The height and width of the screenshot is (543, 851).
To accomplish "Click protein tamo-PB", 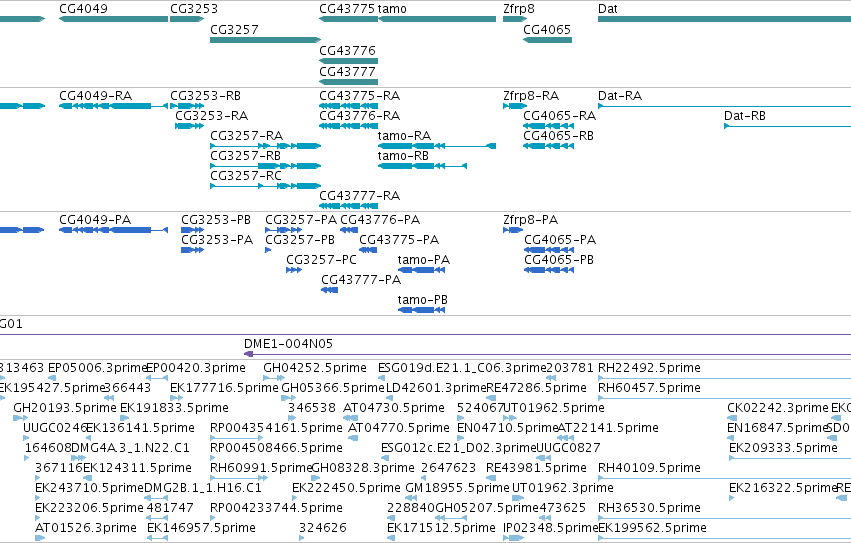I will coord(421,310).
